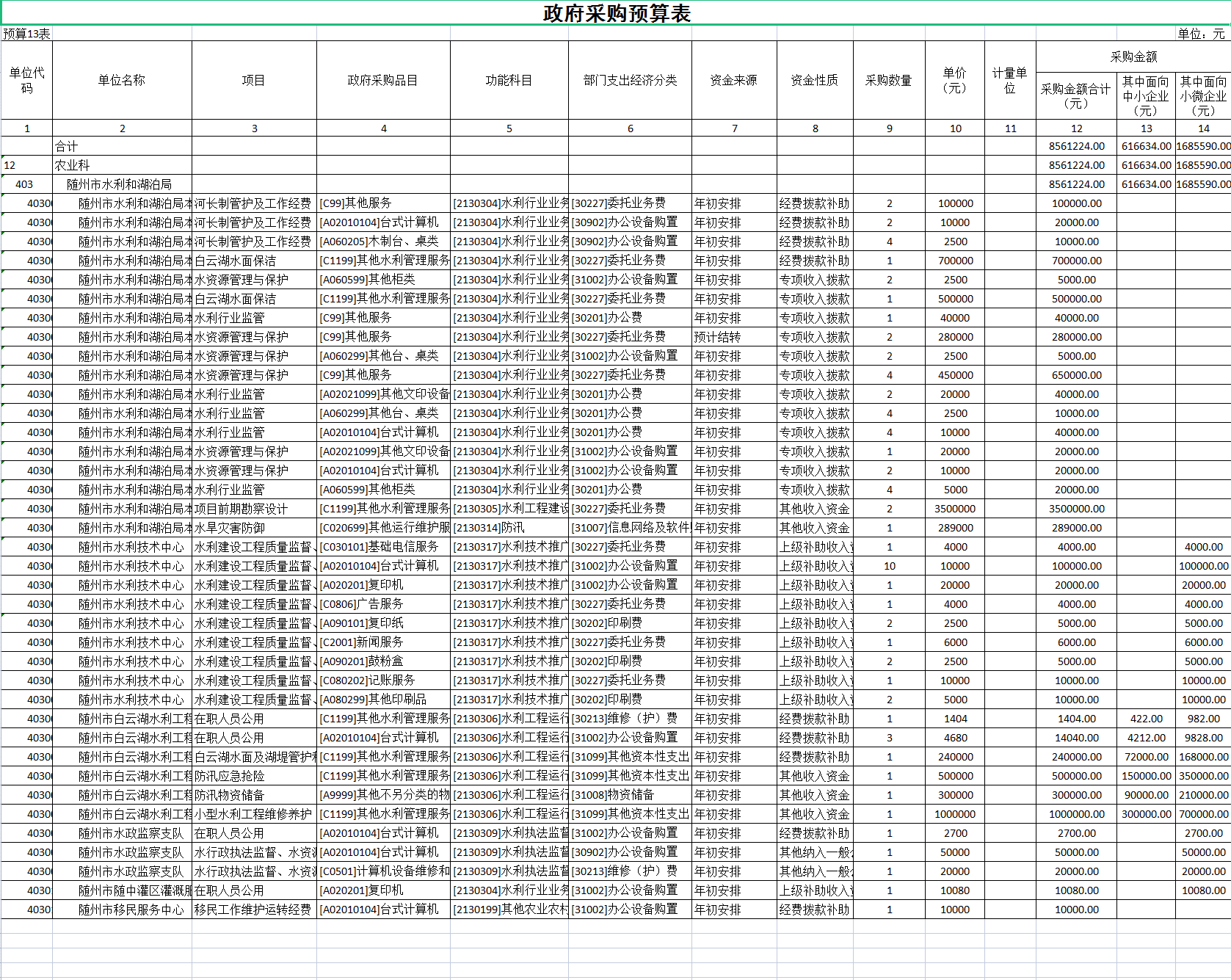Select the [C0501]计算机设备维修和 cell

[383, 871]
